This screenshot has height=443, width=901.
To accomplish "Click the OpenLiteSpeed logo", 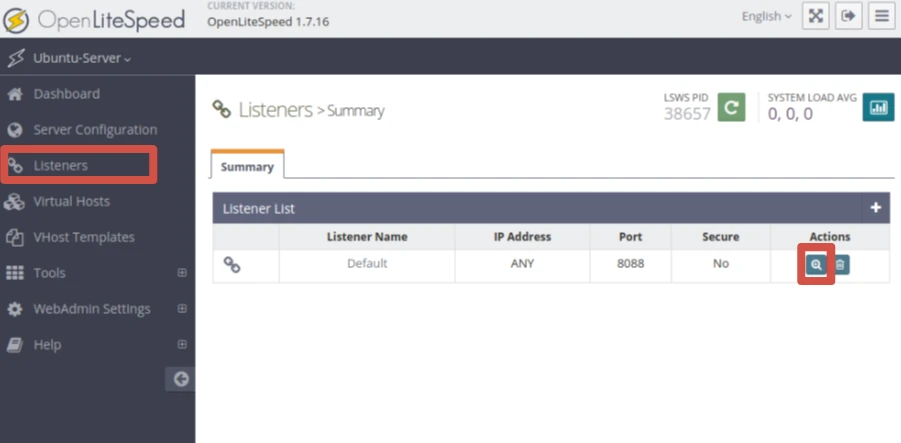I will point(94,20).
